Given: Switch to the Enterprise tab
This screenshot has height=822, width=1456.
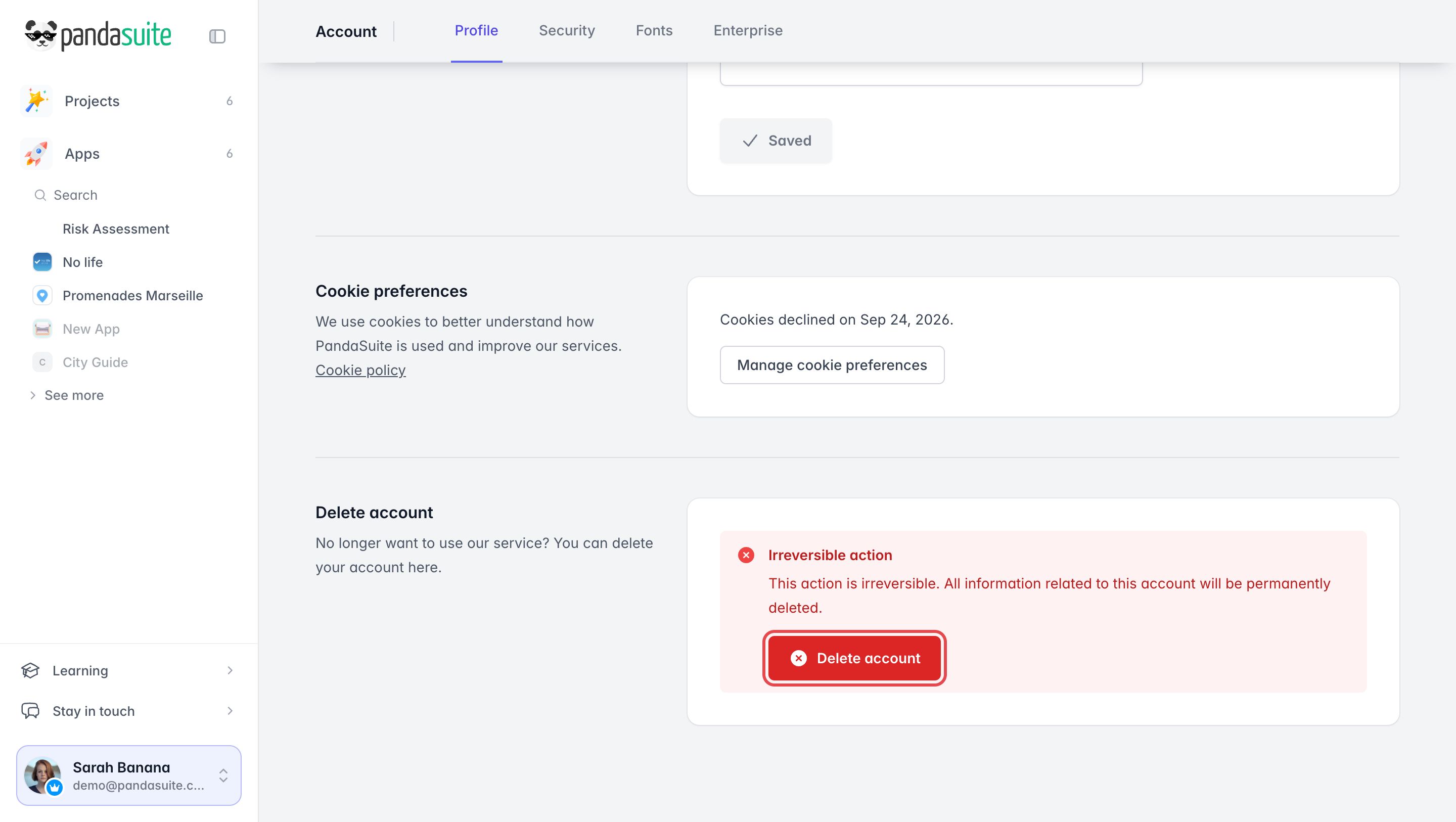Looking at the screenshot, I should coord(748,30).
